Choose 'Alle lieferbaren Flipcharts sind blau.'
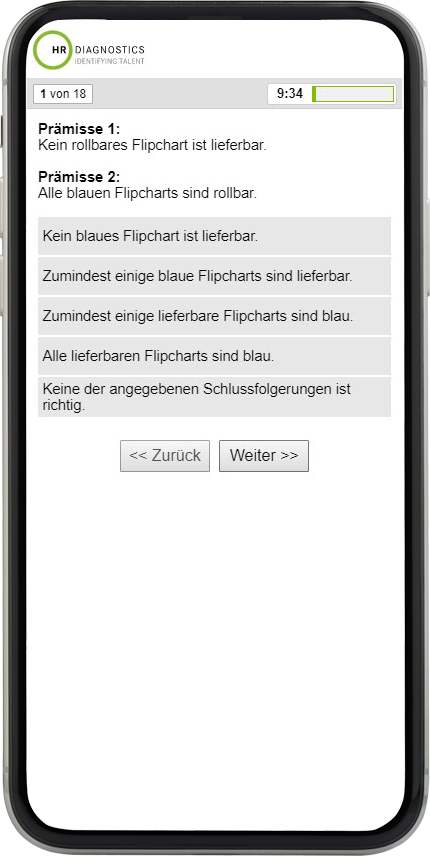Image resolution: width=430 pixels, height=856 pixels. tap(214, 355)
